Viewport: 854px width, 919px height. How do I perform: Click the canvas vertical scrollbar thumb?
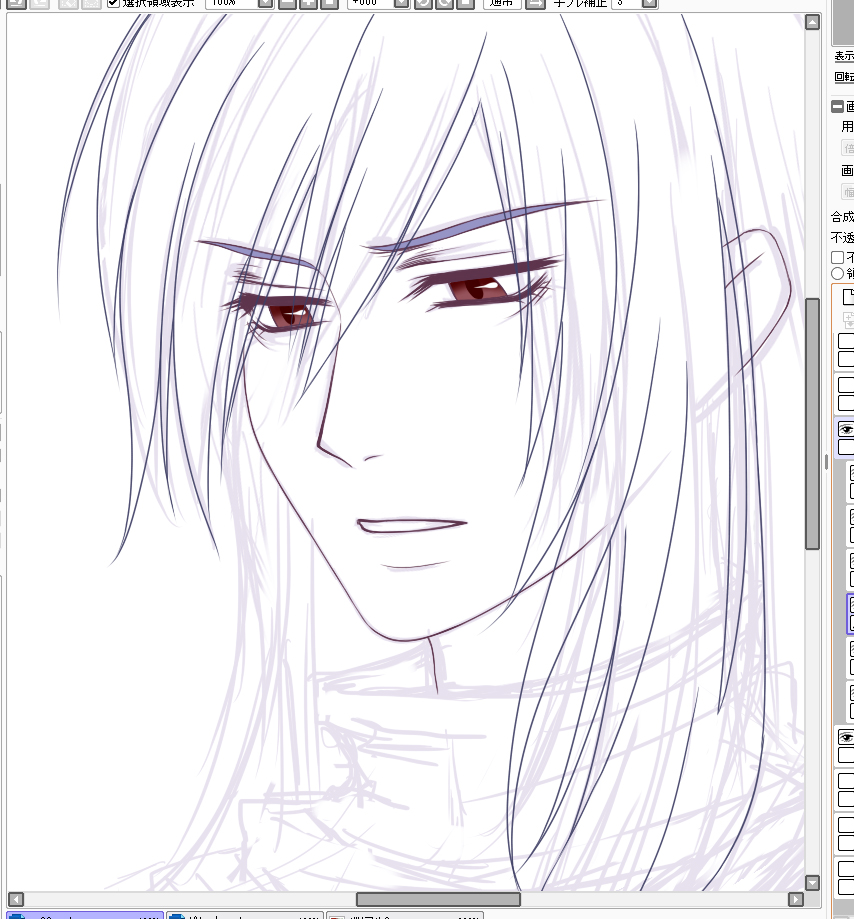[x=813, y=422]
